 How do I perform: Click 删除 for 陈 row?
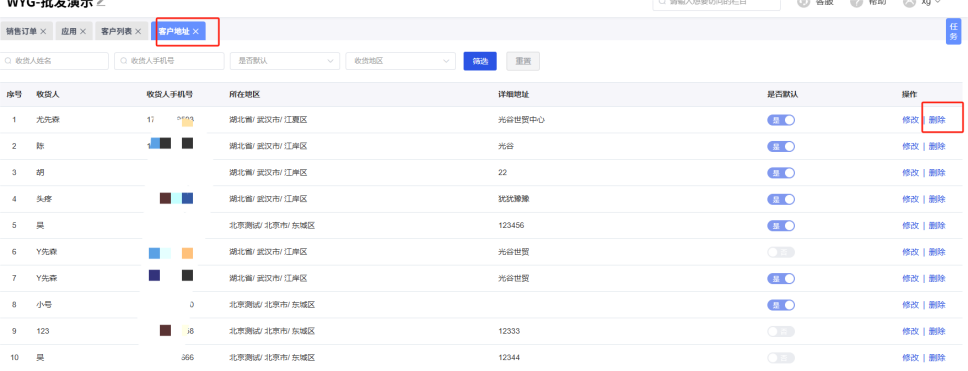point(937,146)
